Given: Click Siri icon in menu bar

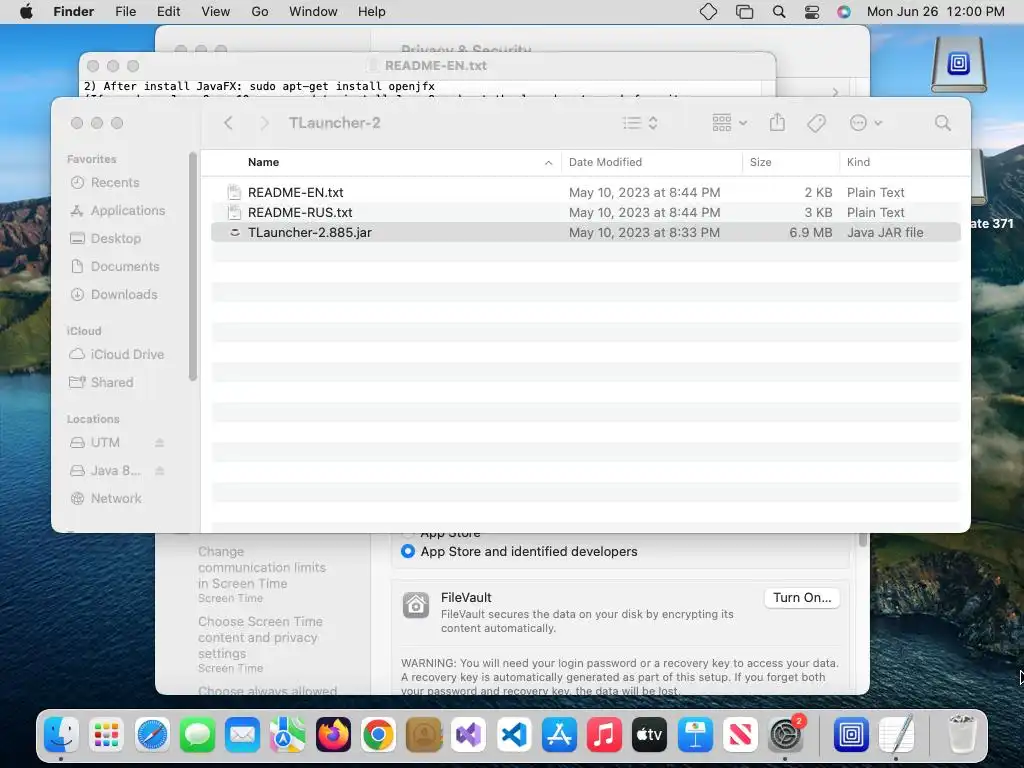Looking at the screenshot, I should point(844,12).
